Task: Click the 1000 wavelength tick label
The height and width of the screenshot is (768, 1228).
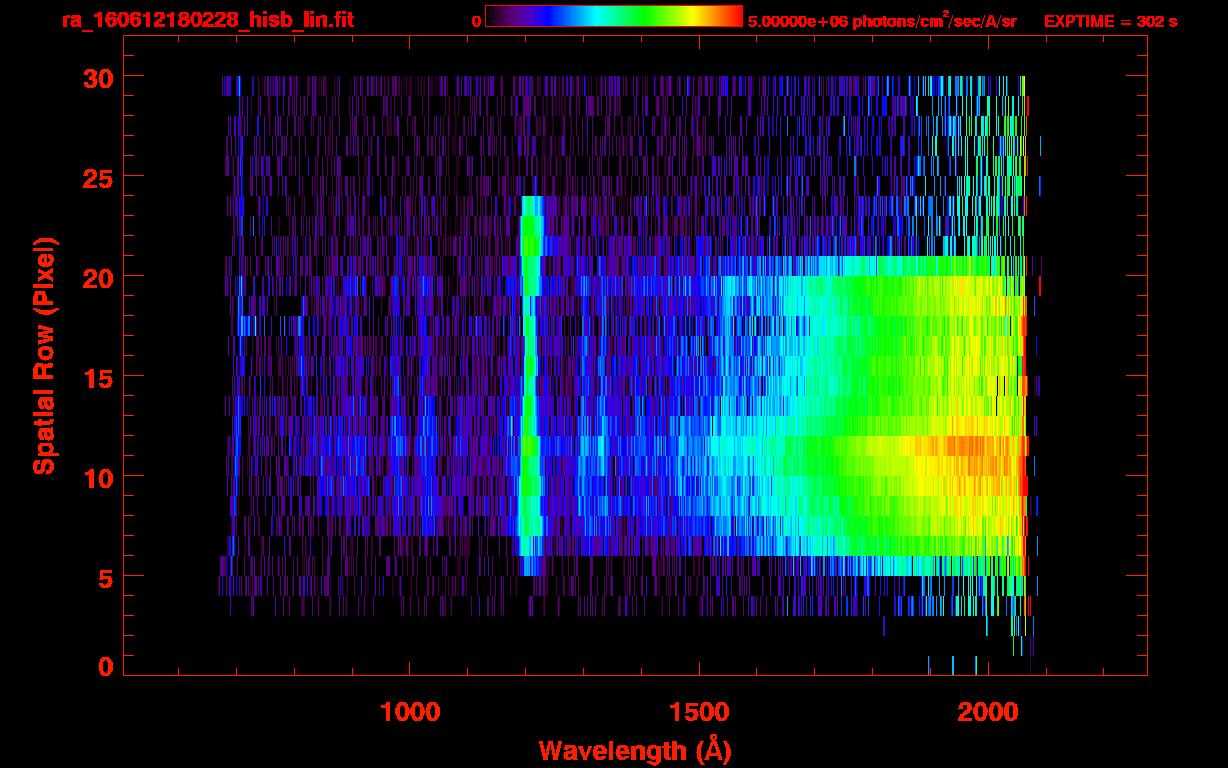Action: pyautogui.click(x=410, y=712)
